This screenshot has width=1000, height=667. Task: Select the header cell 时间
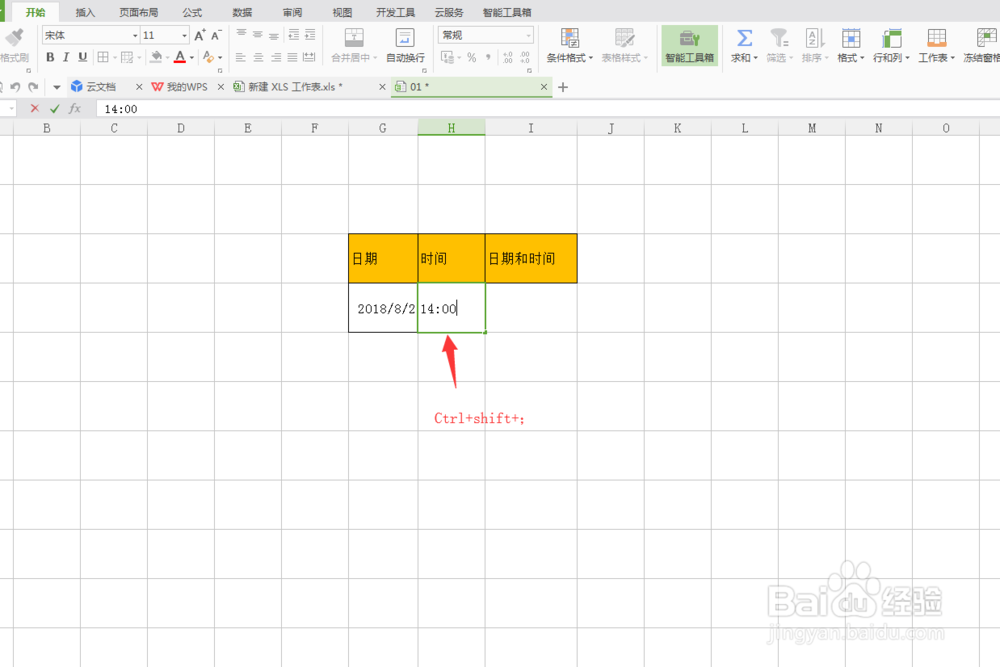coord(452,258)
